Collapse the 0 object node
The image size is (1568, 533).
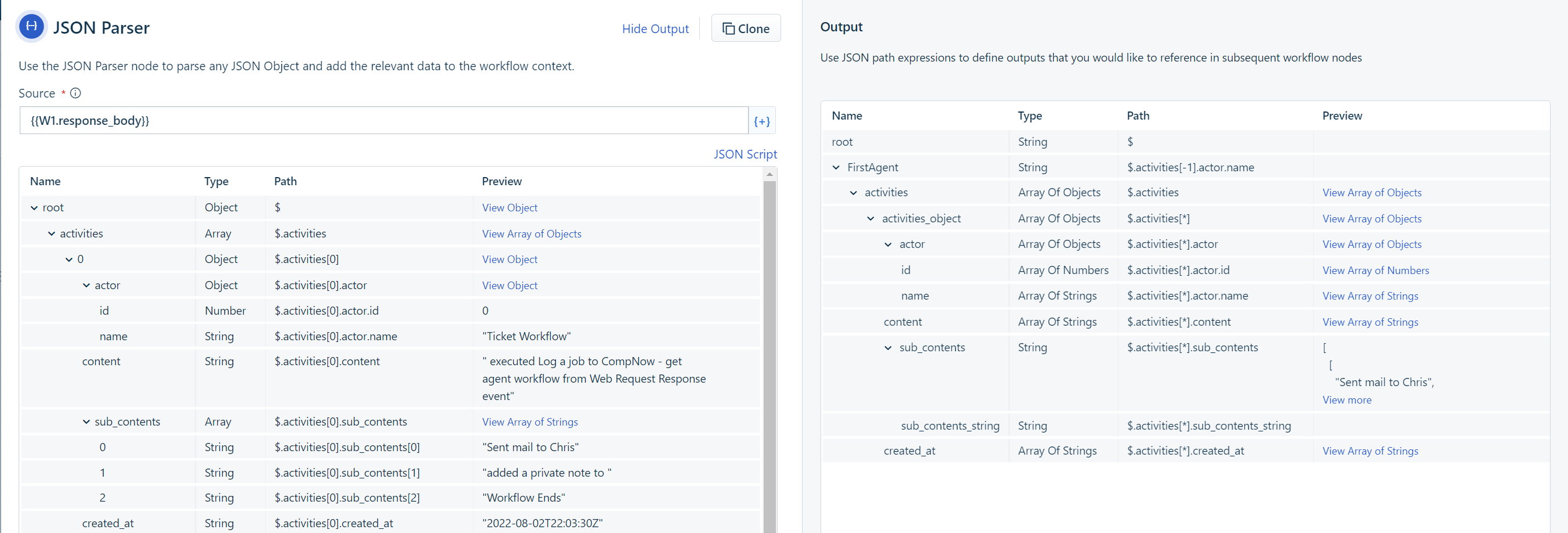pyautogui.click(x=69, y=260)
